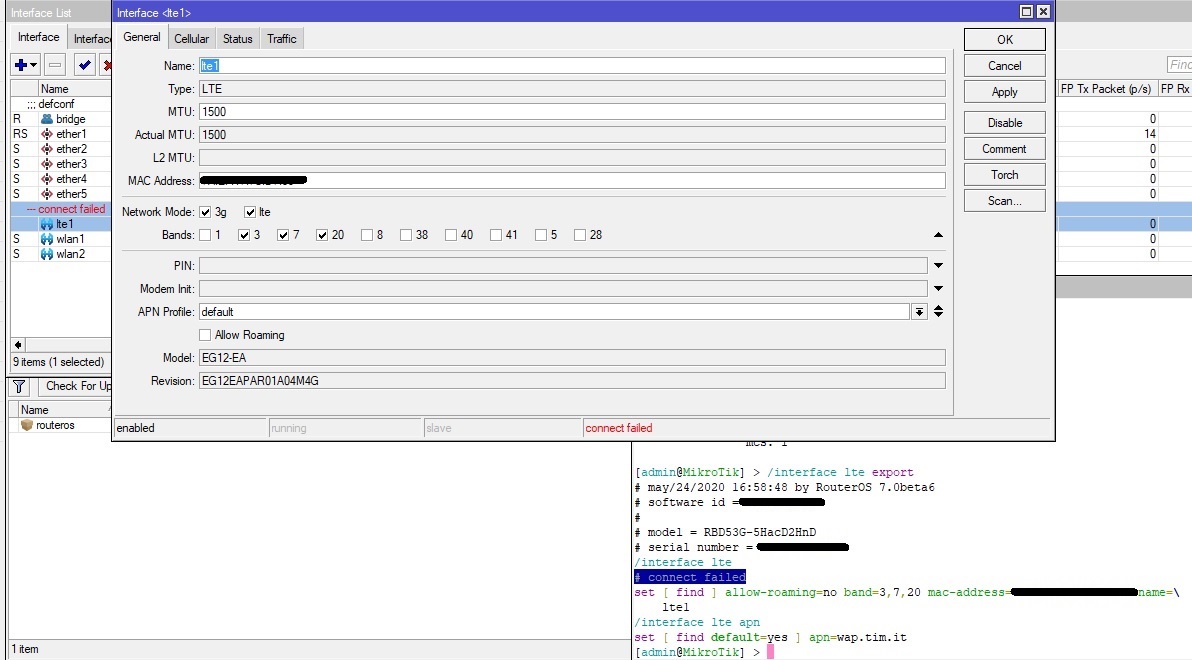
Task: Select the ether1 interface icon
Action: [x=47, y=134]
